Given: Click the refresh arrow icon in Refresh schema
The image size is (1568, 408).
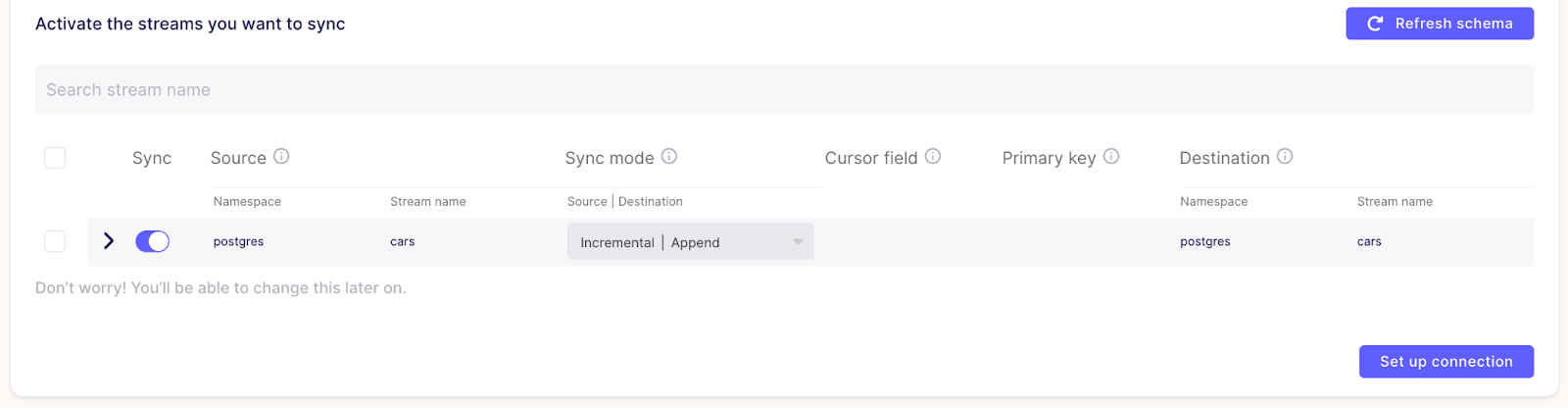Looking at the screenshot, I should 1375,24.
